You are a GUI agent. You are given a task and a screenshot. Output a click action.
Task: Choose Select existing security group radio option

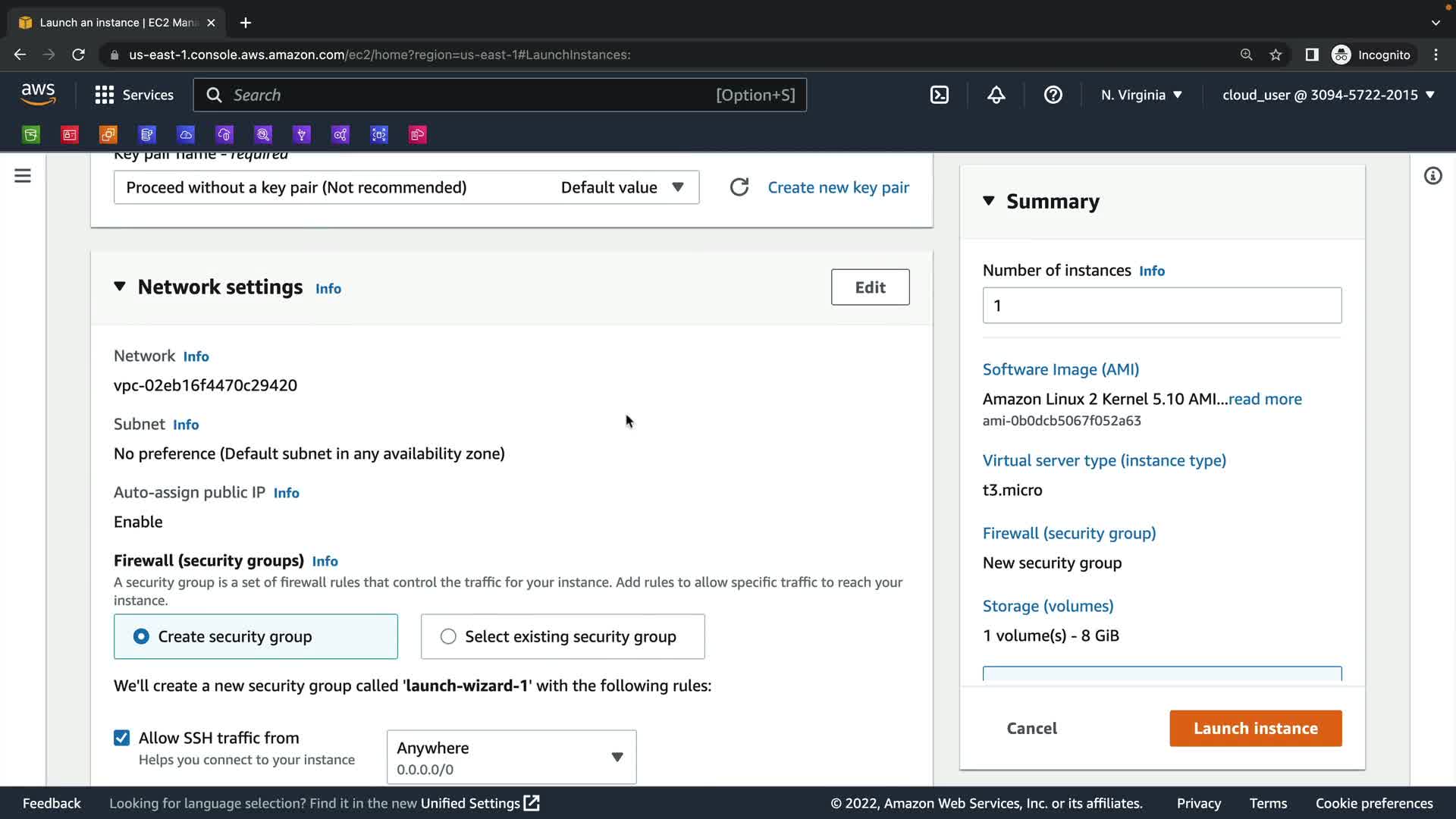448,637
